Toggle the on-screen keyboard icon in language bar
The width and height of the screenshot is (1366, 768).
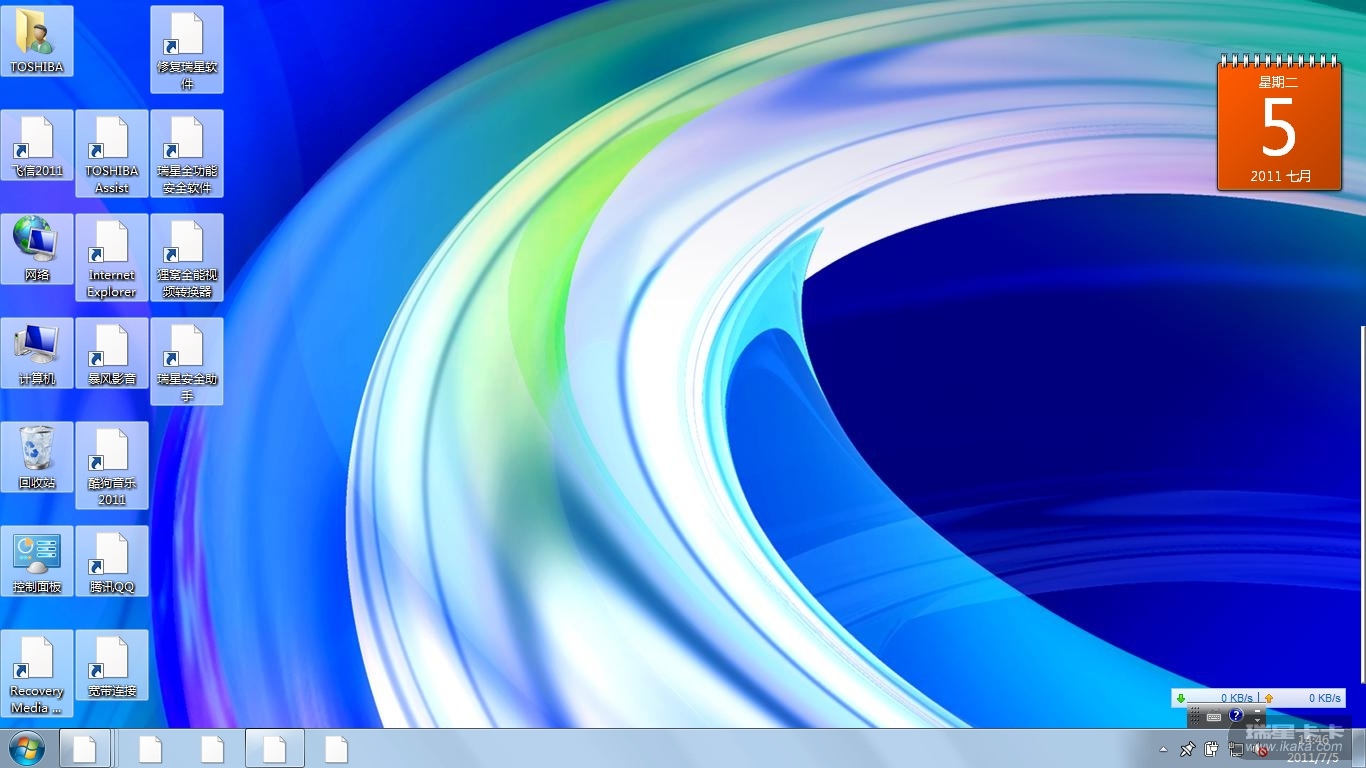pyautogui.click(x=1214, y=716)
